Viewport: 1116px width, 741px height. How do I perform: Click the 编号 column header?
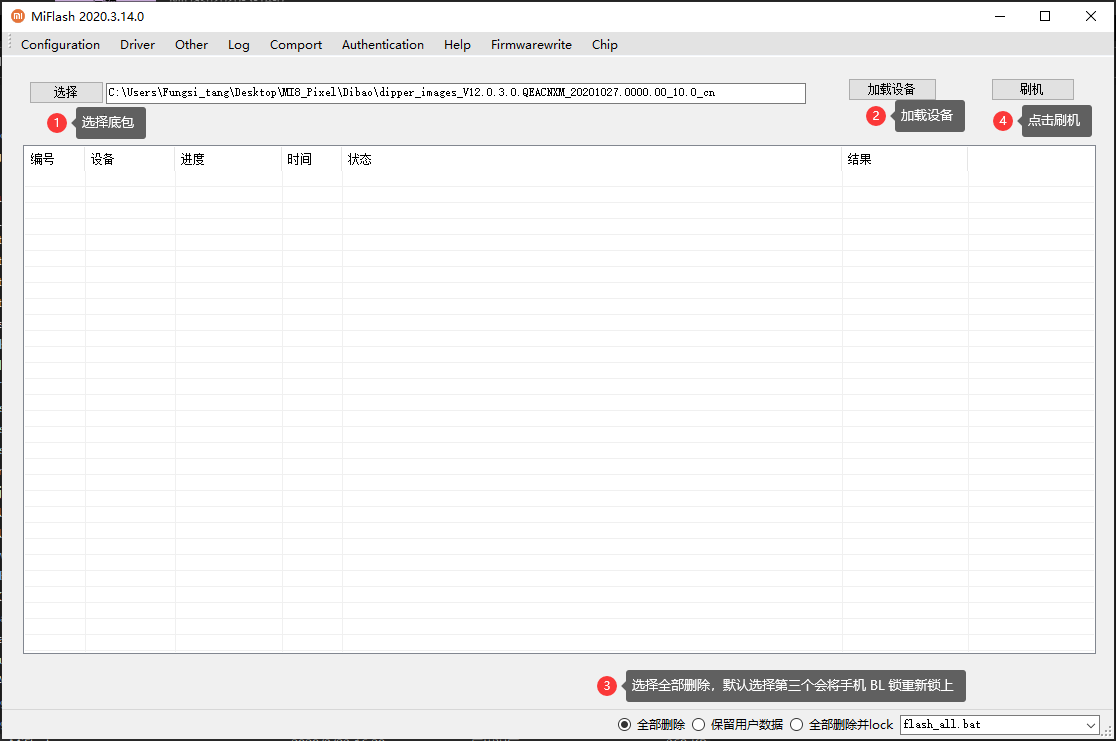tap(55, 159)
